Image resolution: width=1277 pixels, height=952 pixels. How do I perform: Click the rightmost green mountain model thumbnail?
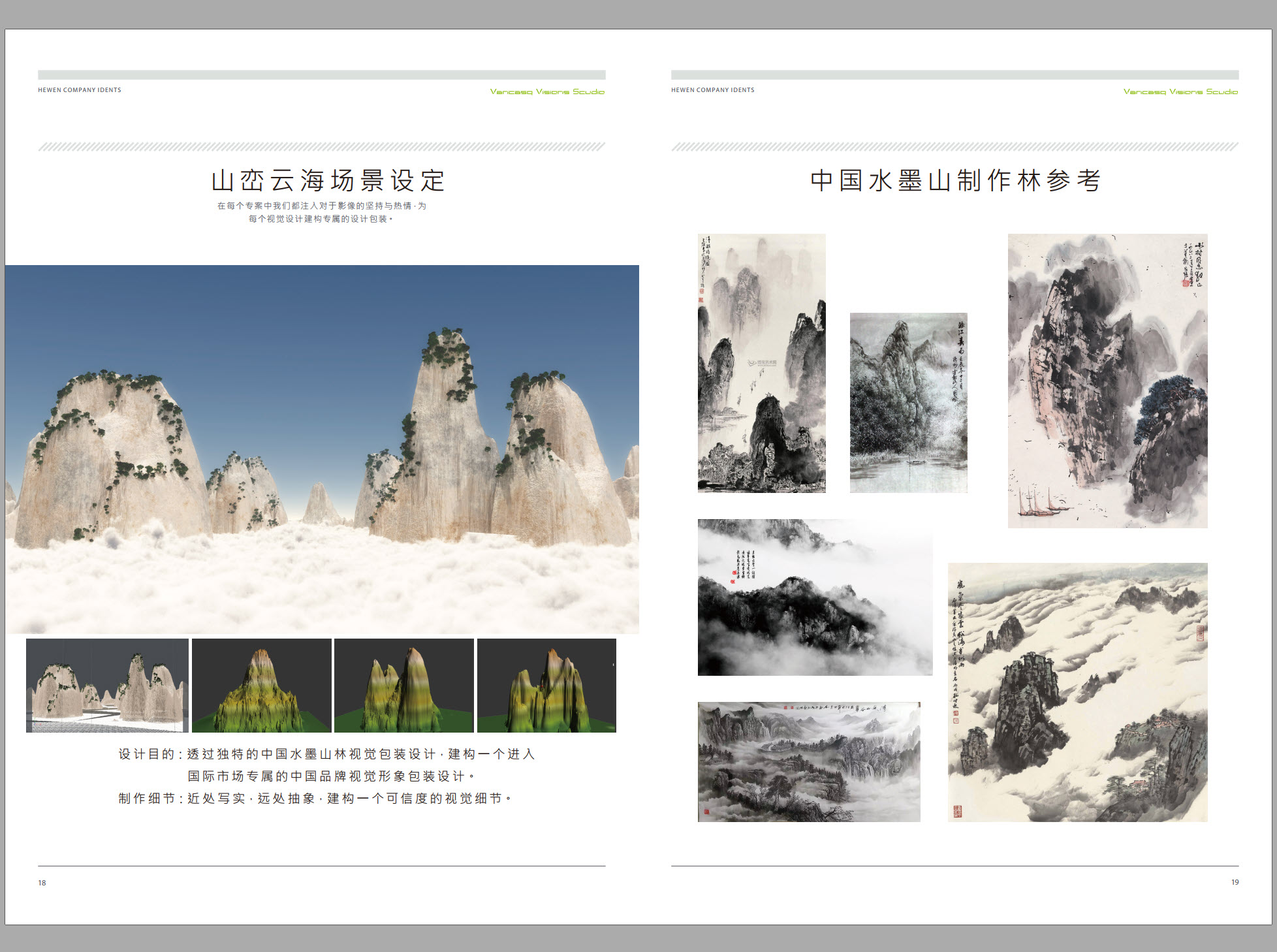click(x=546, y=685)
